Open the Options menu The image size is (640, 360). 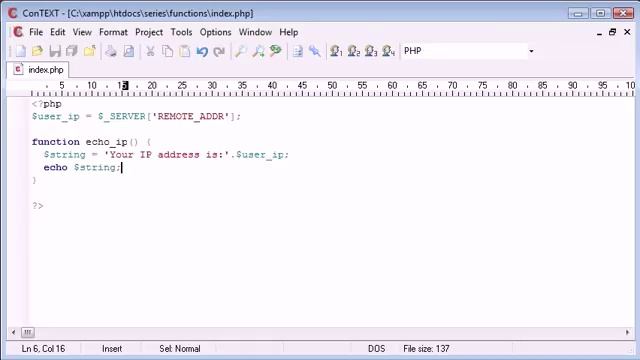click(x=216, y=32)
